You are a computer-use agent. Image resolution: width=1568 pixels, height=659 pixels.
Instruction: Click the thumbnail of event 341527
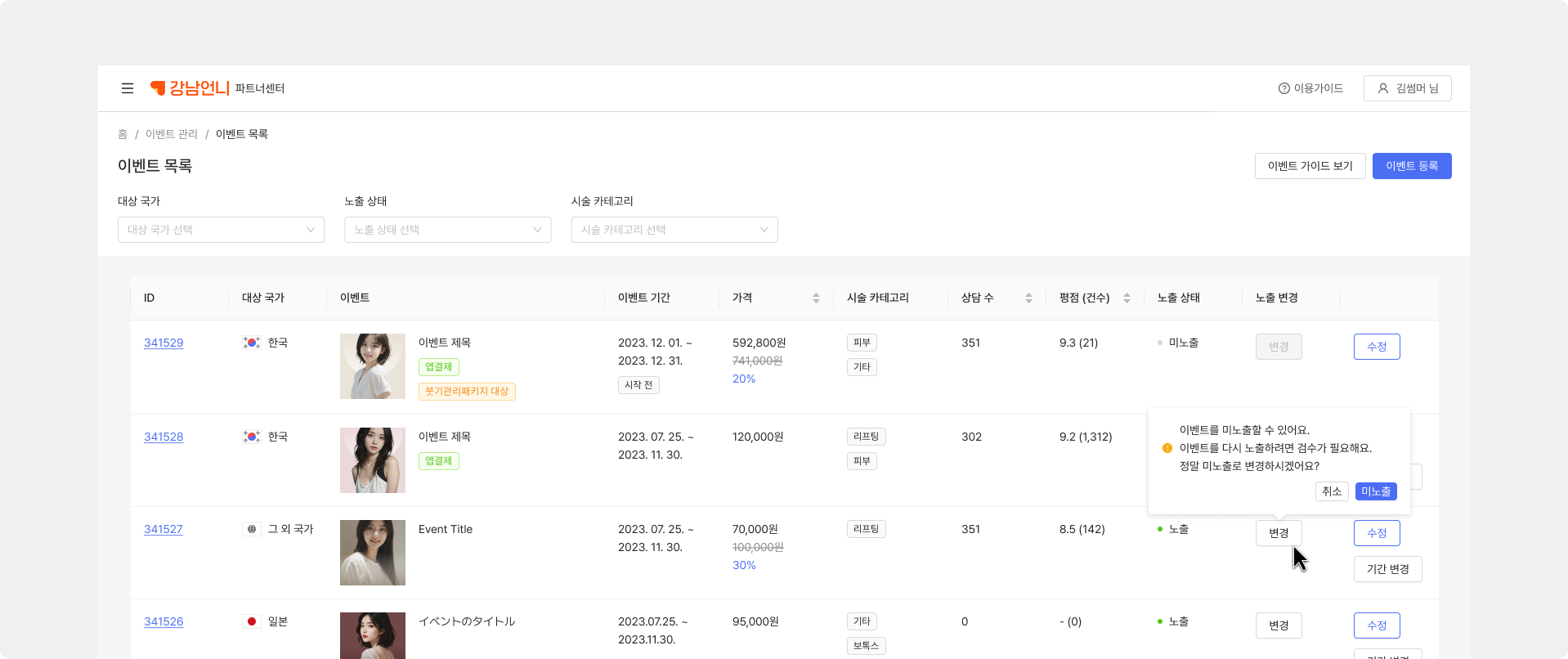point(373,553)
